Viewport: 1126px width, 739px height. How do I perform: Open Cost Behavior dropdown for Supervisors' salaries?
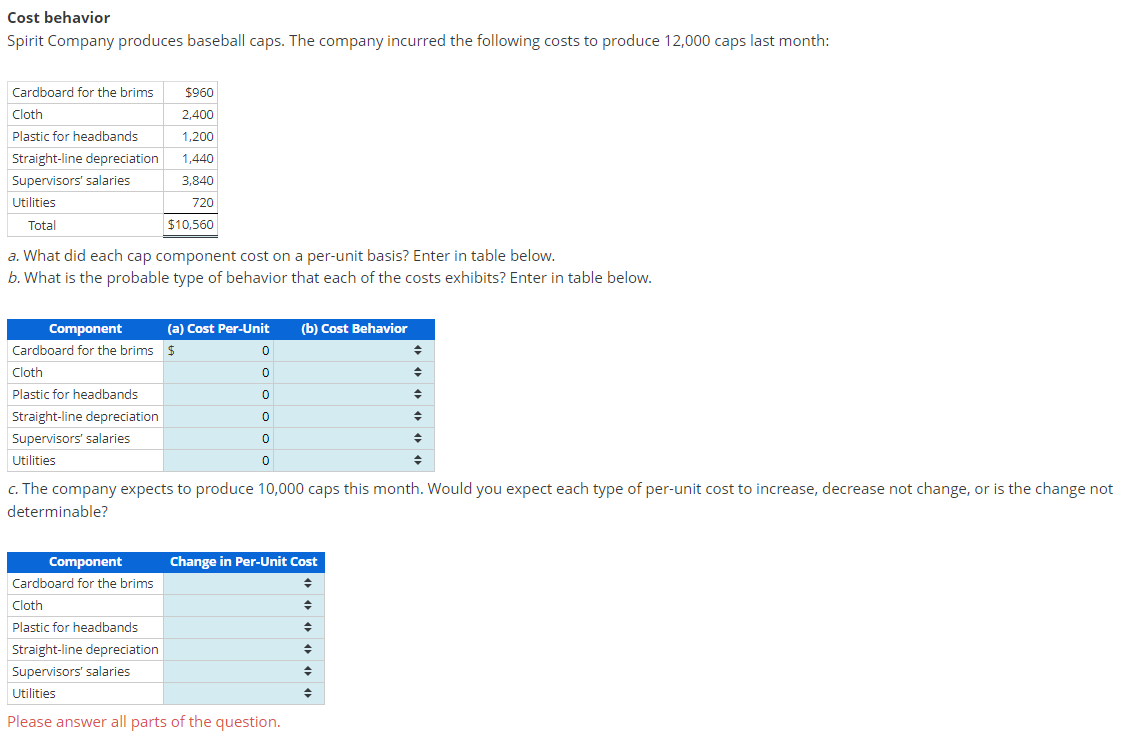(x=354, y=439)
